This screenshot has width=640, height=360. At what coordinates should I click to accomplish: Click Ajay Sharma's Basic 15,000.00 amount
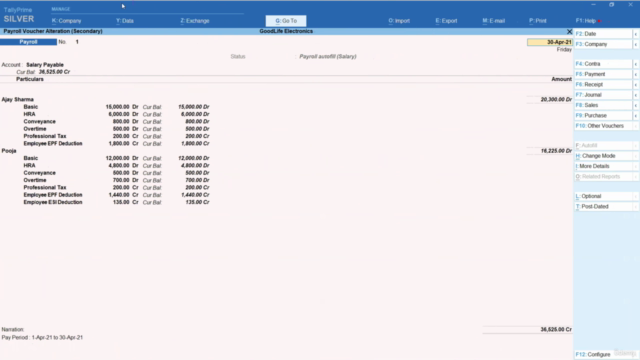pos(117,107)
